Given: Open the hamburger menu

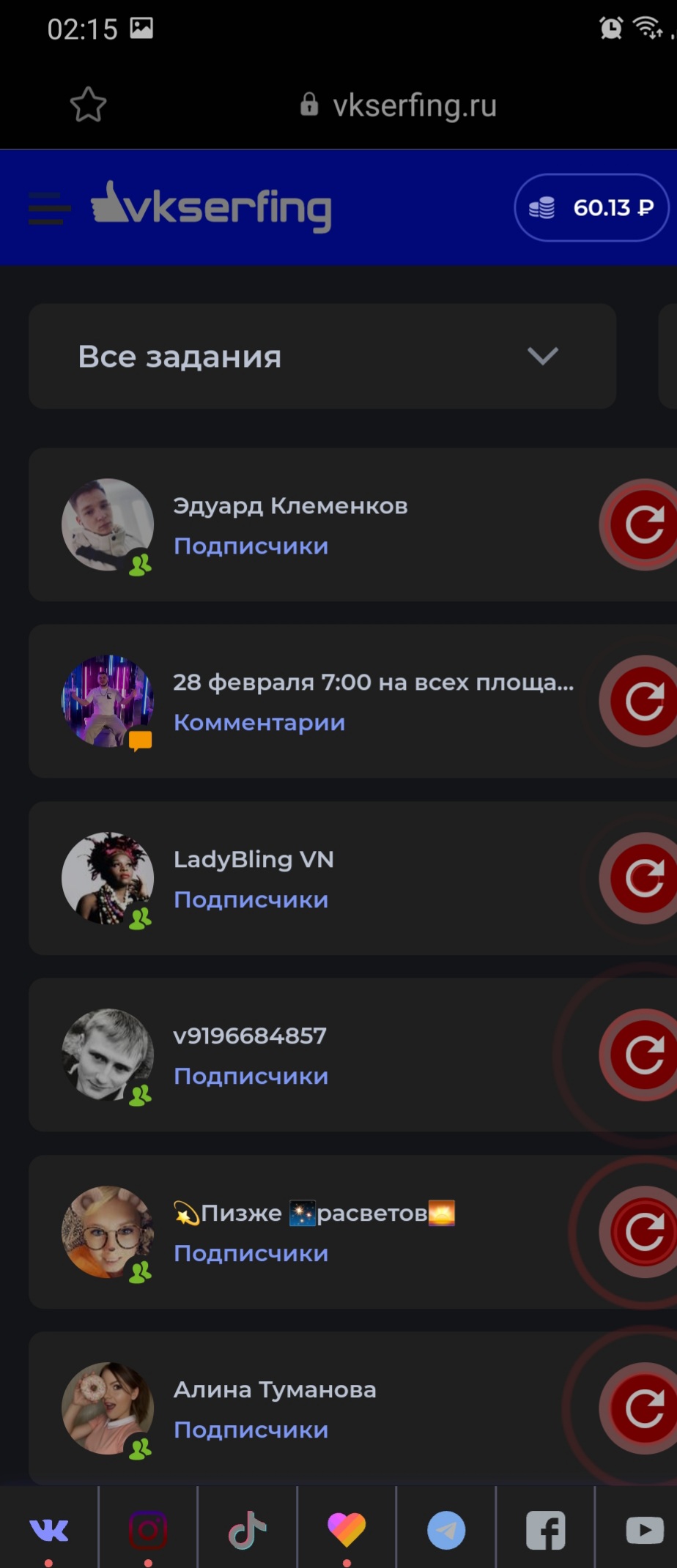Looking at the screenshot, I should pos(49,208).
